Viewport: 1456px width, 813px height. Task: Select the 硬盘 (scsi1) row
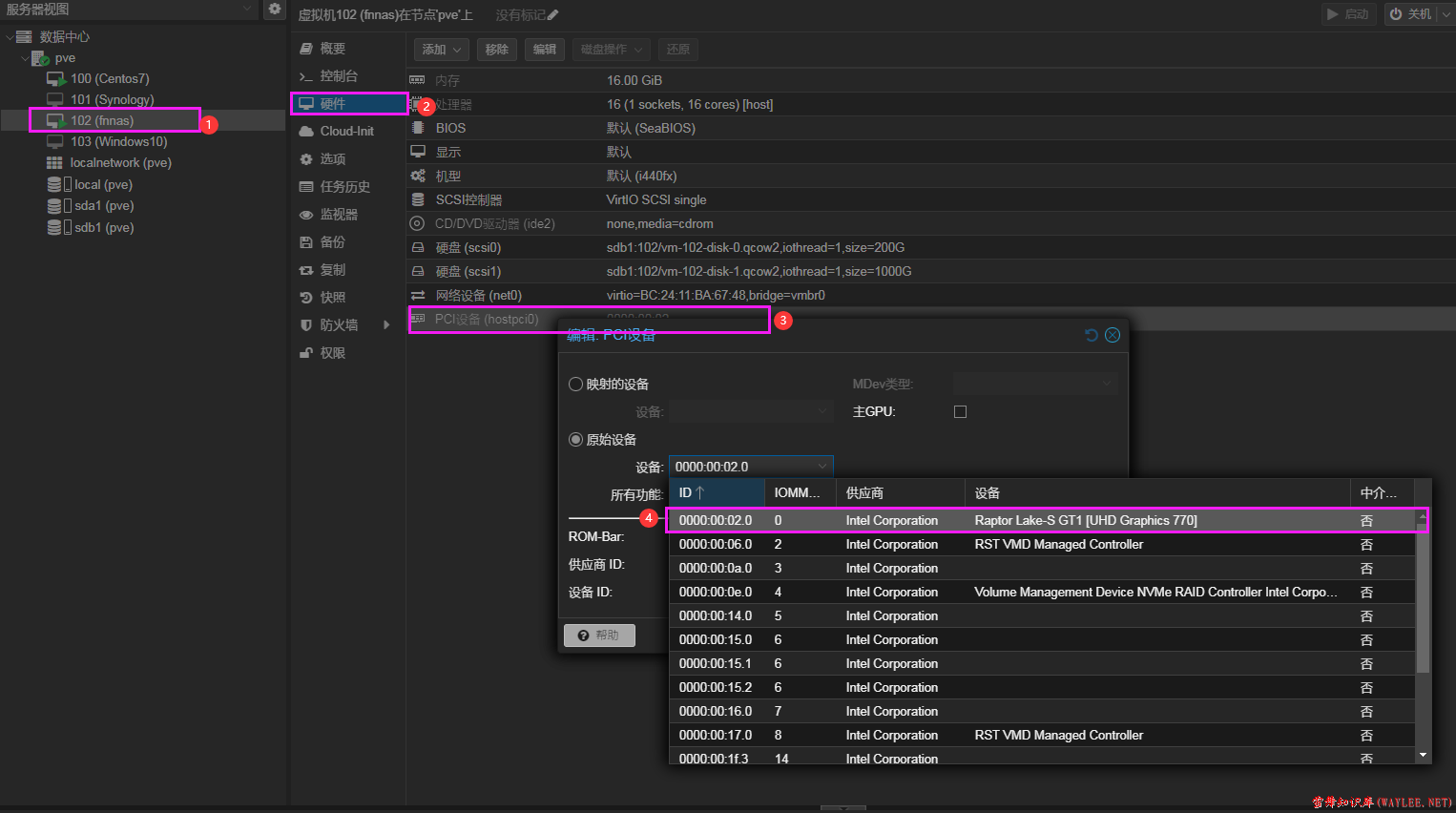click(931, 271)
